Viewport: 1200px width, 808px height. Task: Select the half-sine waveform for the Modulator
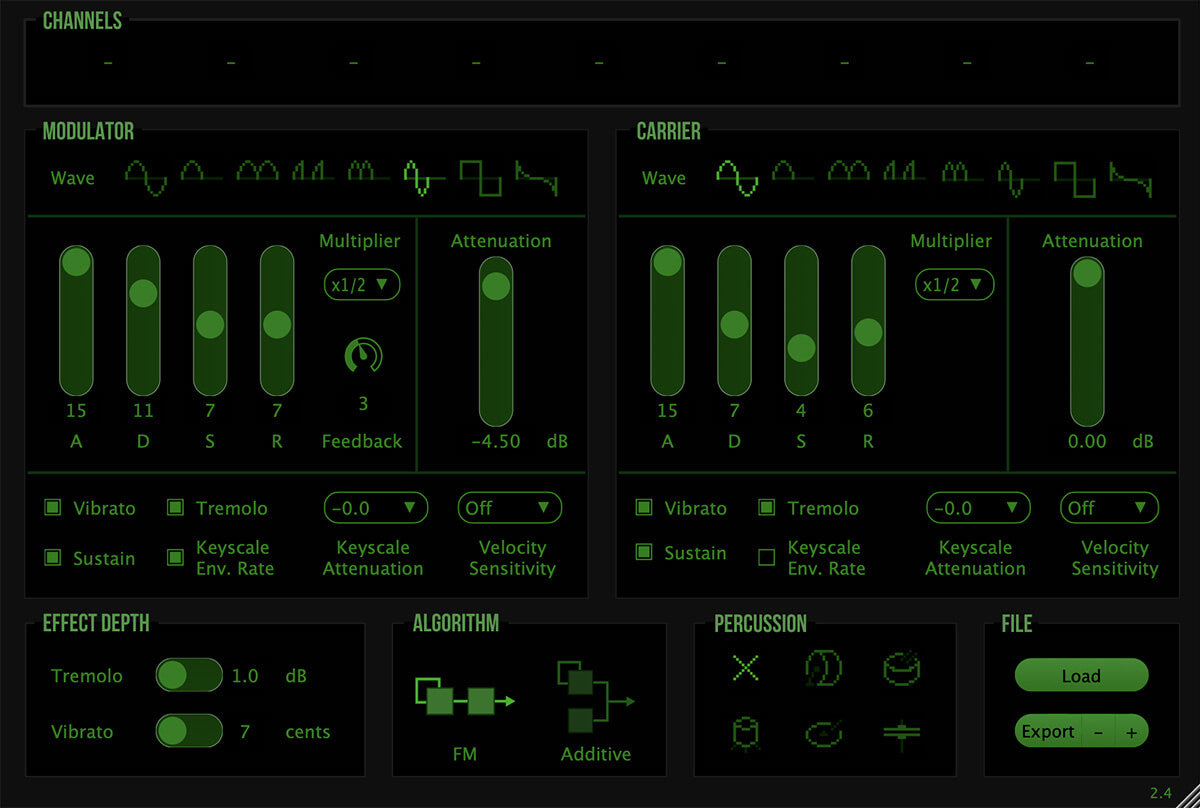(x=201, y=175)
